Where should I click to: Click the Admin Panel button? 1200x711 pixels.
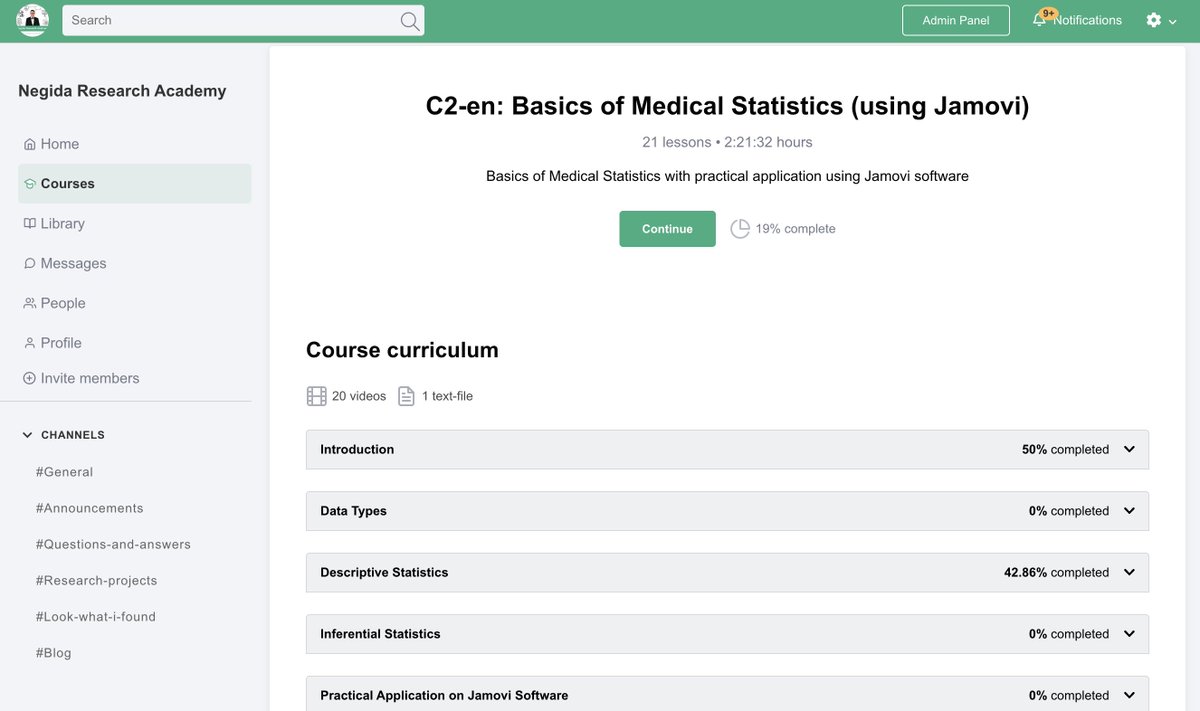coord(956,20)
